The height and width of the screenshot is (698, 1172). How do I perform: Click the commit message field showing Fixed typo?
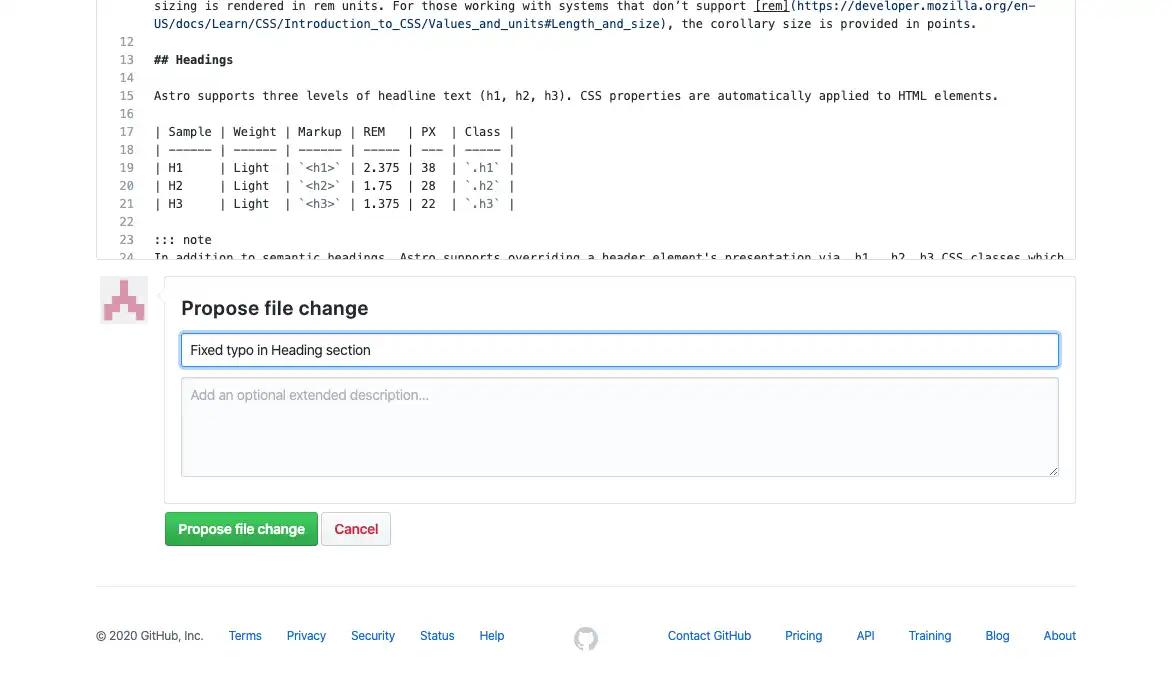pos(620,350)
